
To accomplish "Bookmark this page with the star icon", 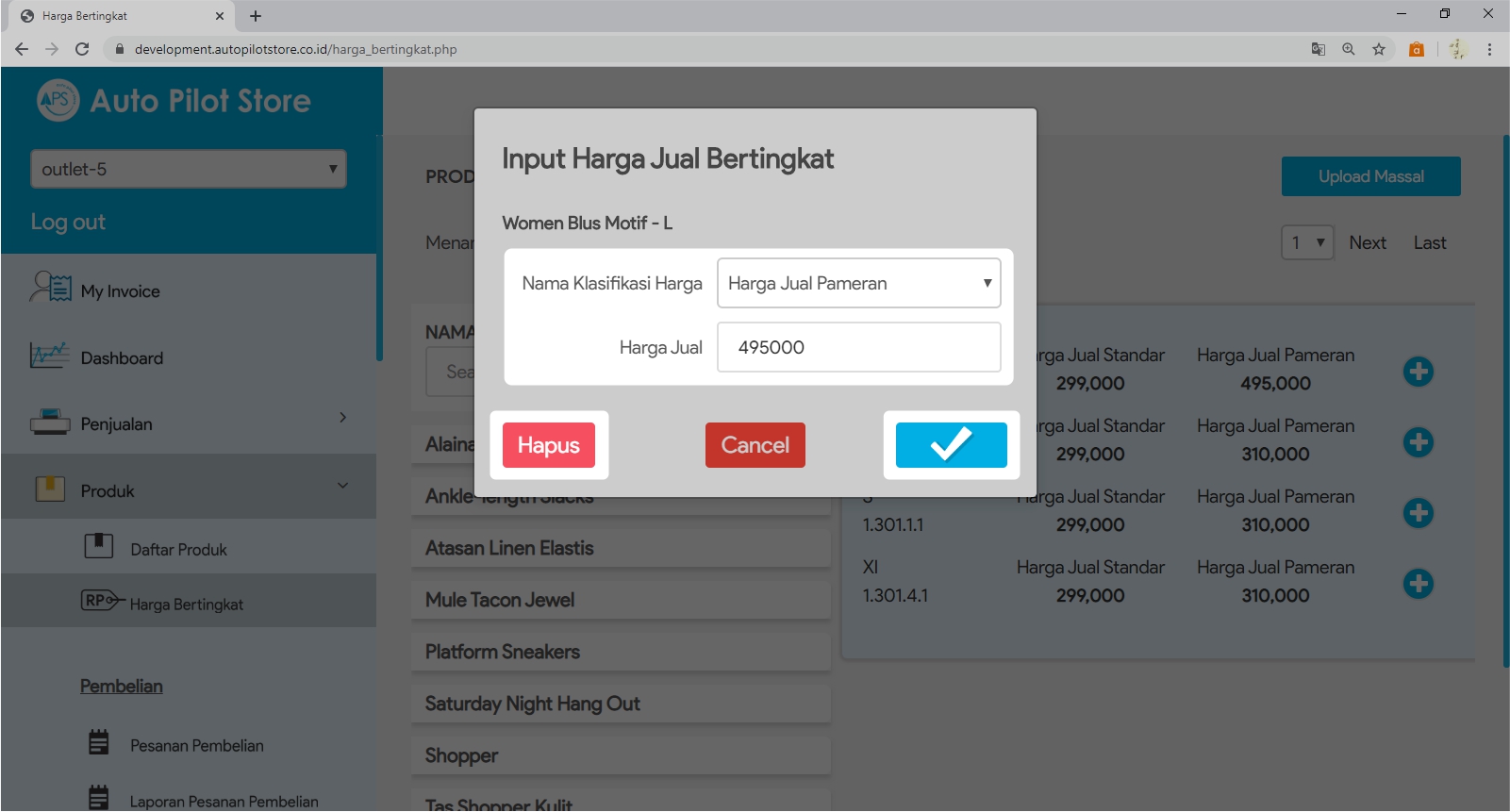I will tap(1379, 49).
